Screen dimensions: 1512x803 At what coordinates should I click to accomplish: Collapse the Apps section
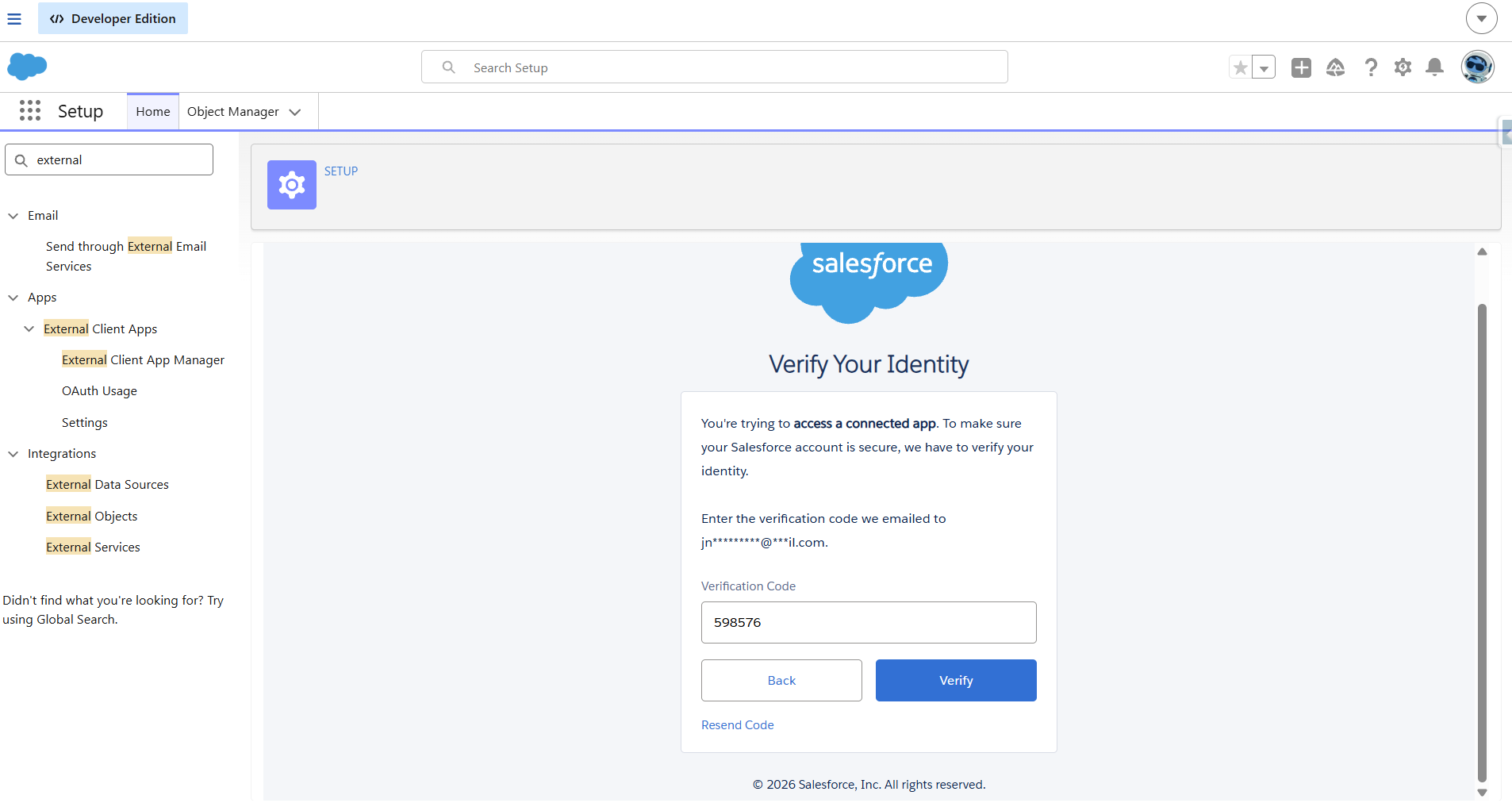pyautogui.click(x=13, y=298)
